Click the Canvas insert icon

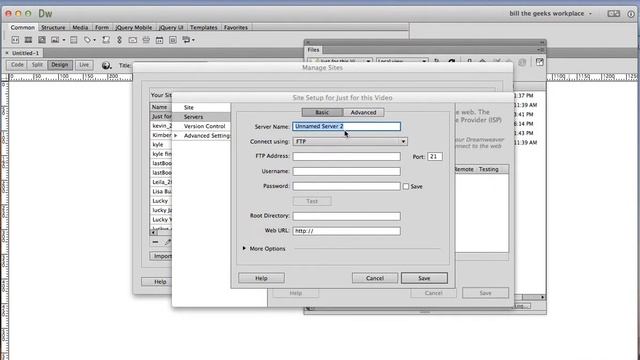coord(42,40)
